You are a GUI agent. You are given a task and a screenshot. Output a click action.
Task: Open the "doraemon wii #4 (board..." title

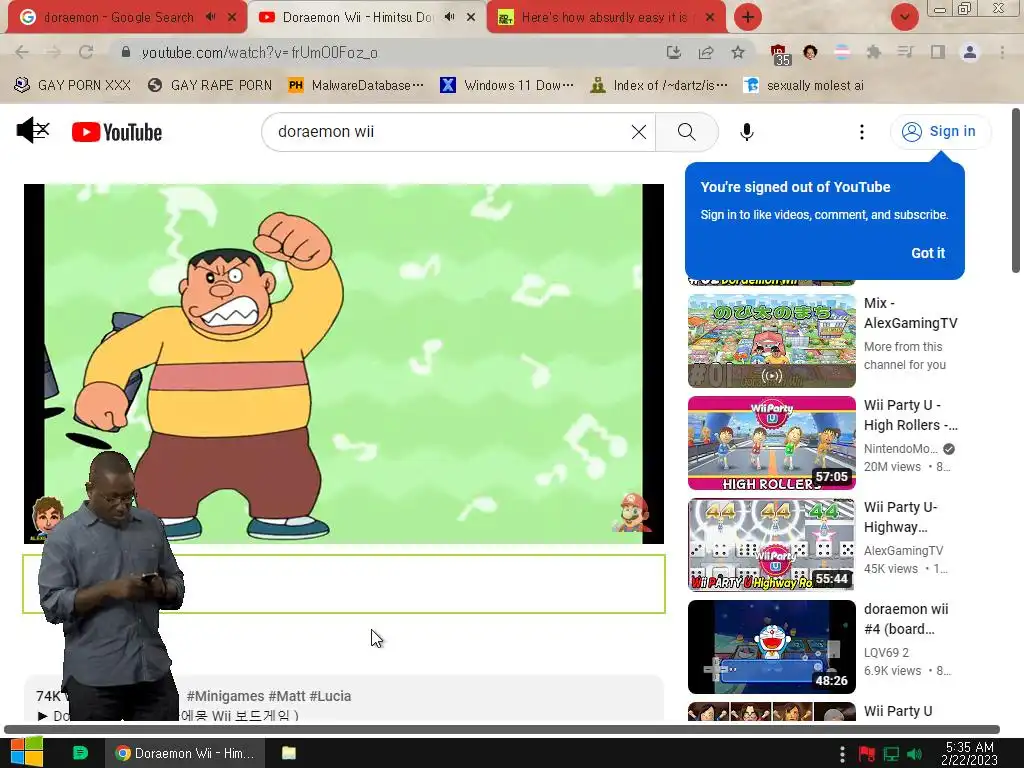coord(906,618)
